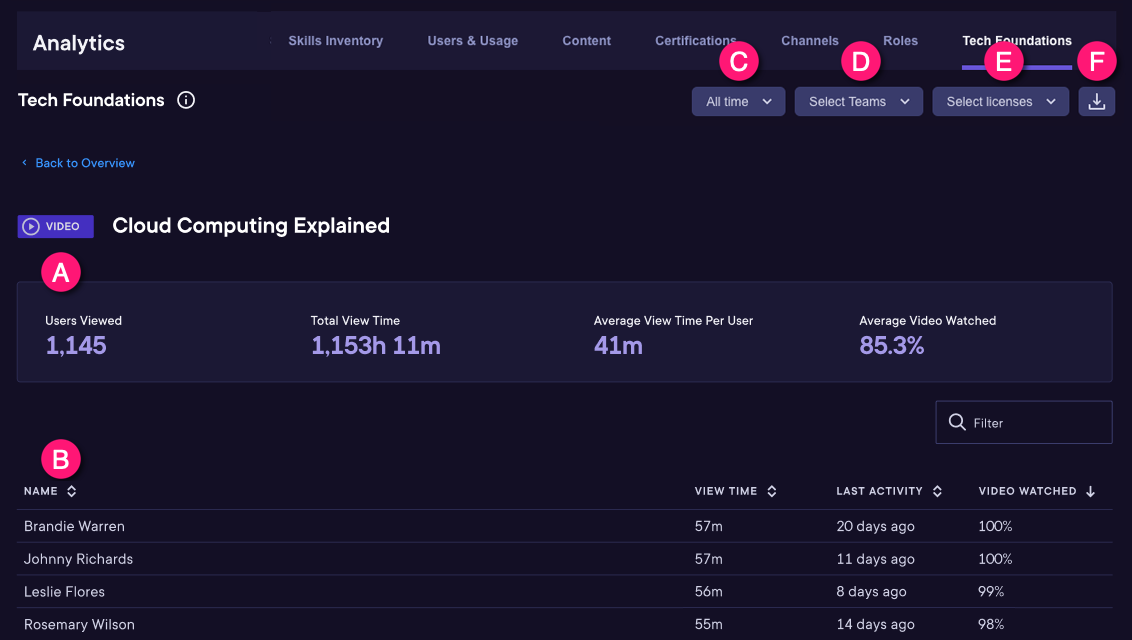The image size is (1132, 640).
Task: Click the download export icon button
Action: click(x=1096, y=101)
